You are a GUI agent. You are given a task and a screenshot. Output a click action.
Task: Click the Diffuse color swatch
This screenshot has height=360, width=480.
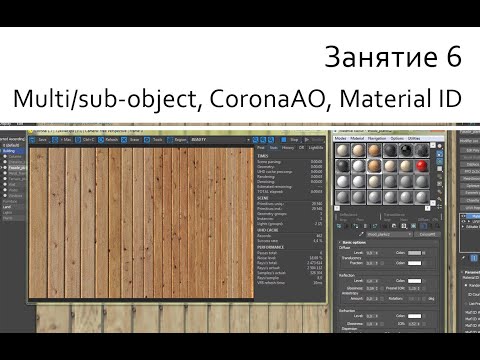coord(414,253)
